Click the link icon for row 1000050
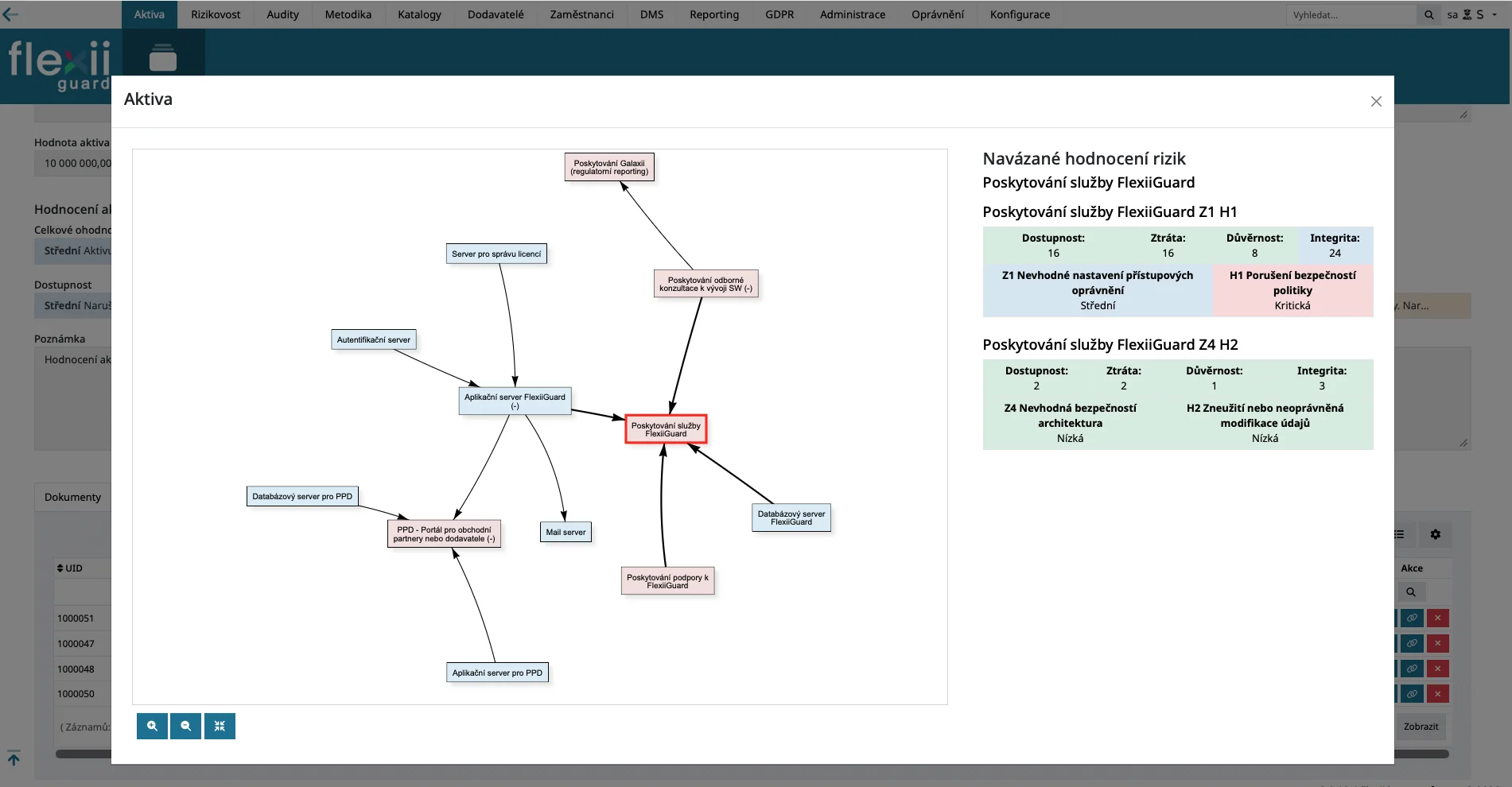 [1412, 694]
